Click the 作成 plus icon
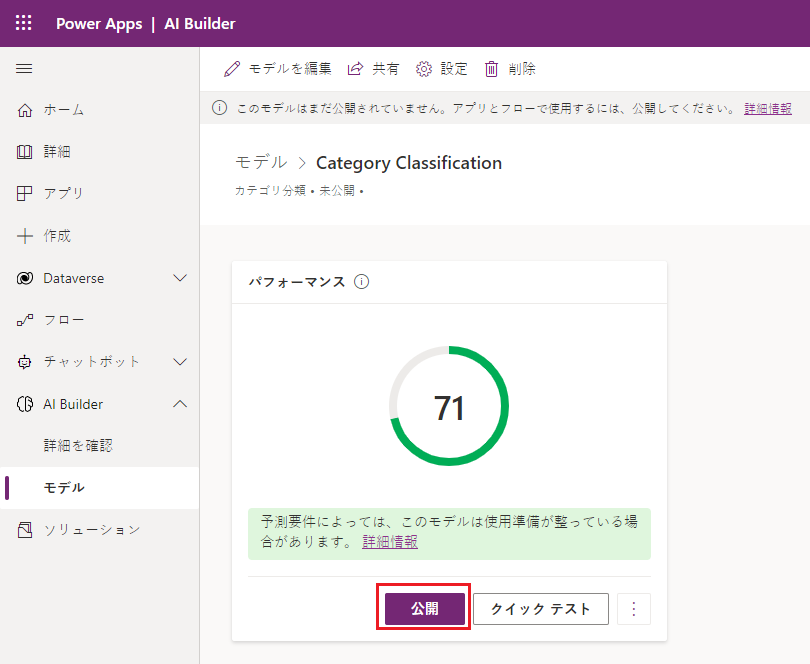Screen dimensions: 810x664 [24, 236]
